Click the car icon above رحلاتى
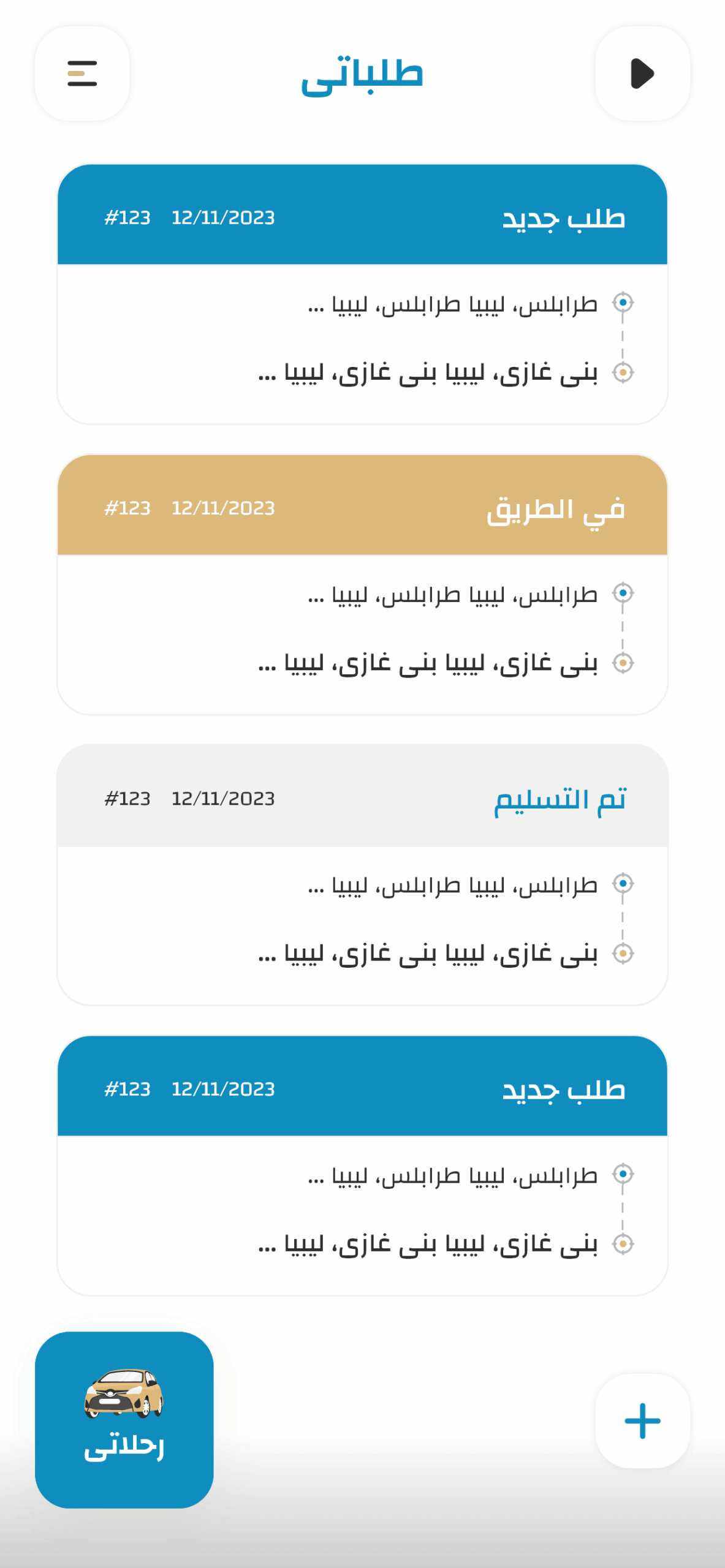 [x=124, y=1393]
